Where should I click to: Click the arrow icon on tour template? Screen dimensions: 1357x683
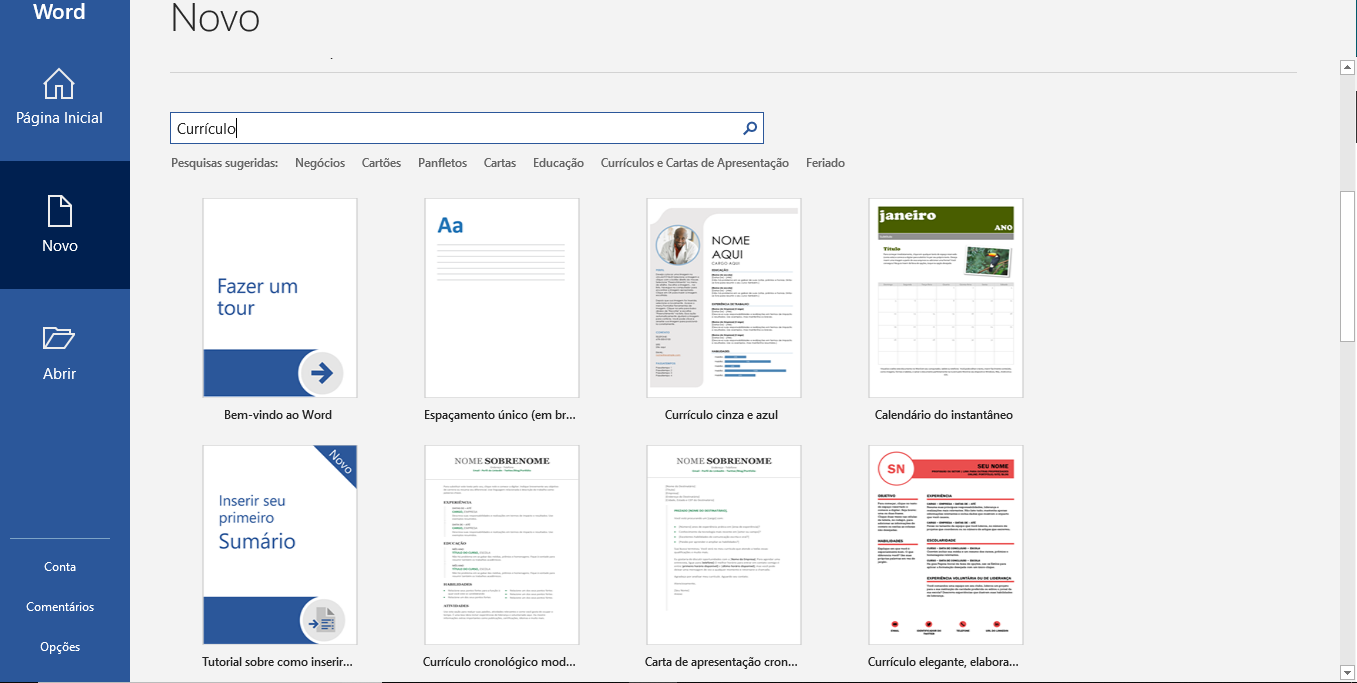pyautogui.click(x=321, y=373)
